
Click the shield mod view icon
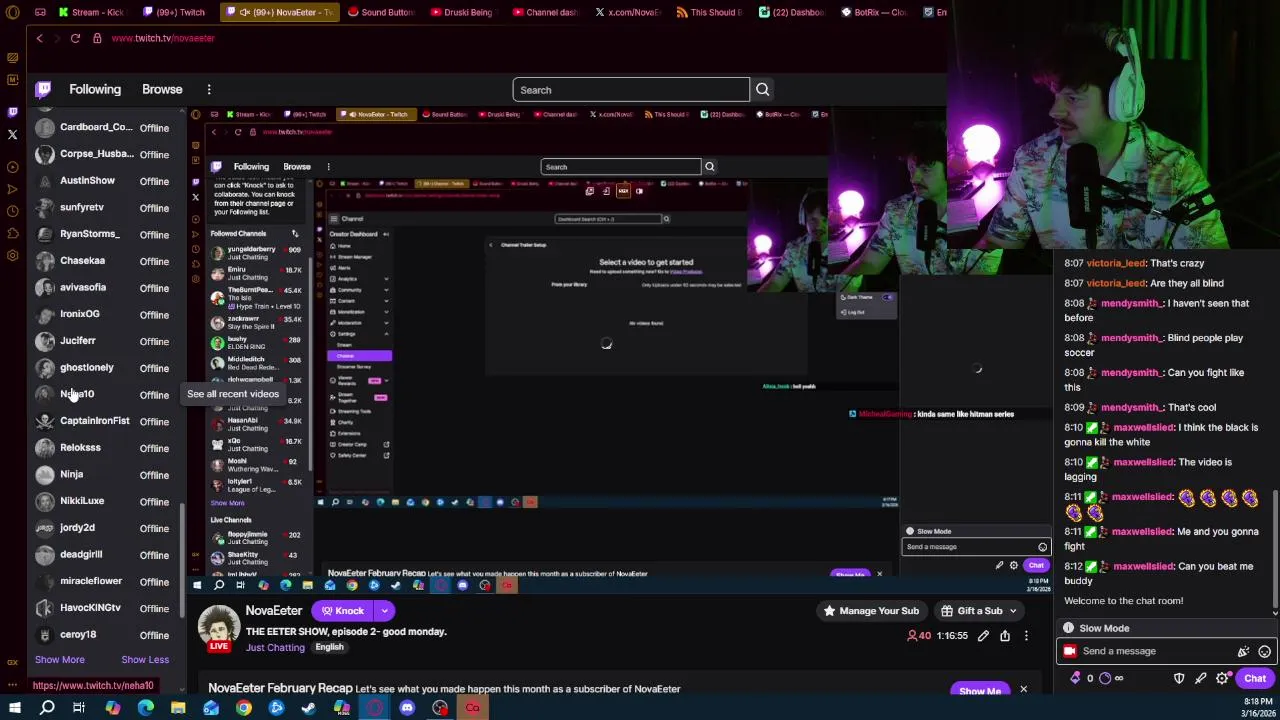(1179, 678)
